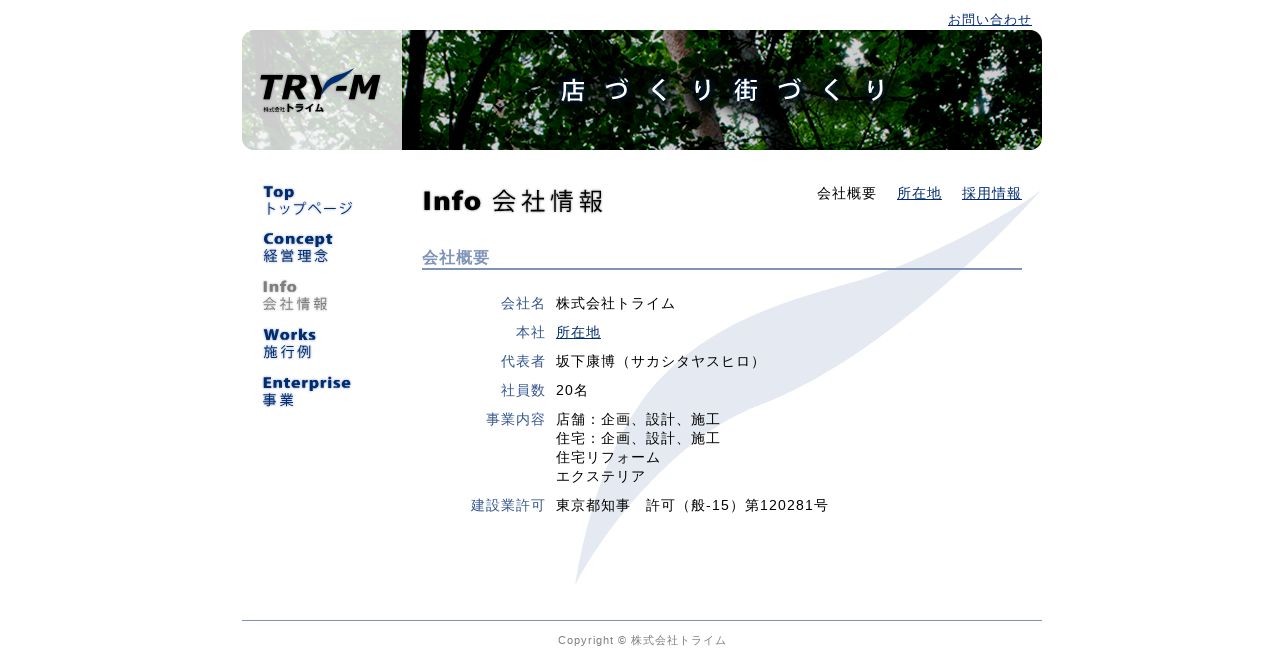This screenshot has height=650, width=1284.
Task: Click 住宅：企画、設計、施工 line
Action: click(638, 438)
